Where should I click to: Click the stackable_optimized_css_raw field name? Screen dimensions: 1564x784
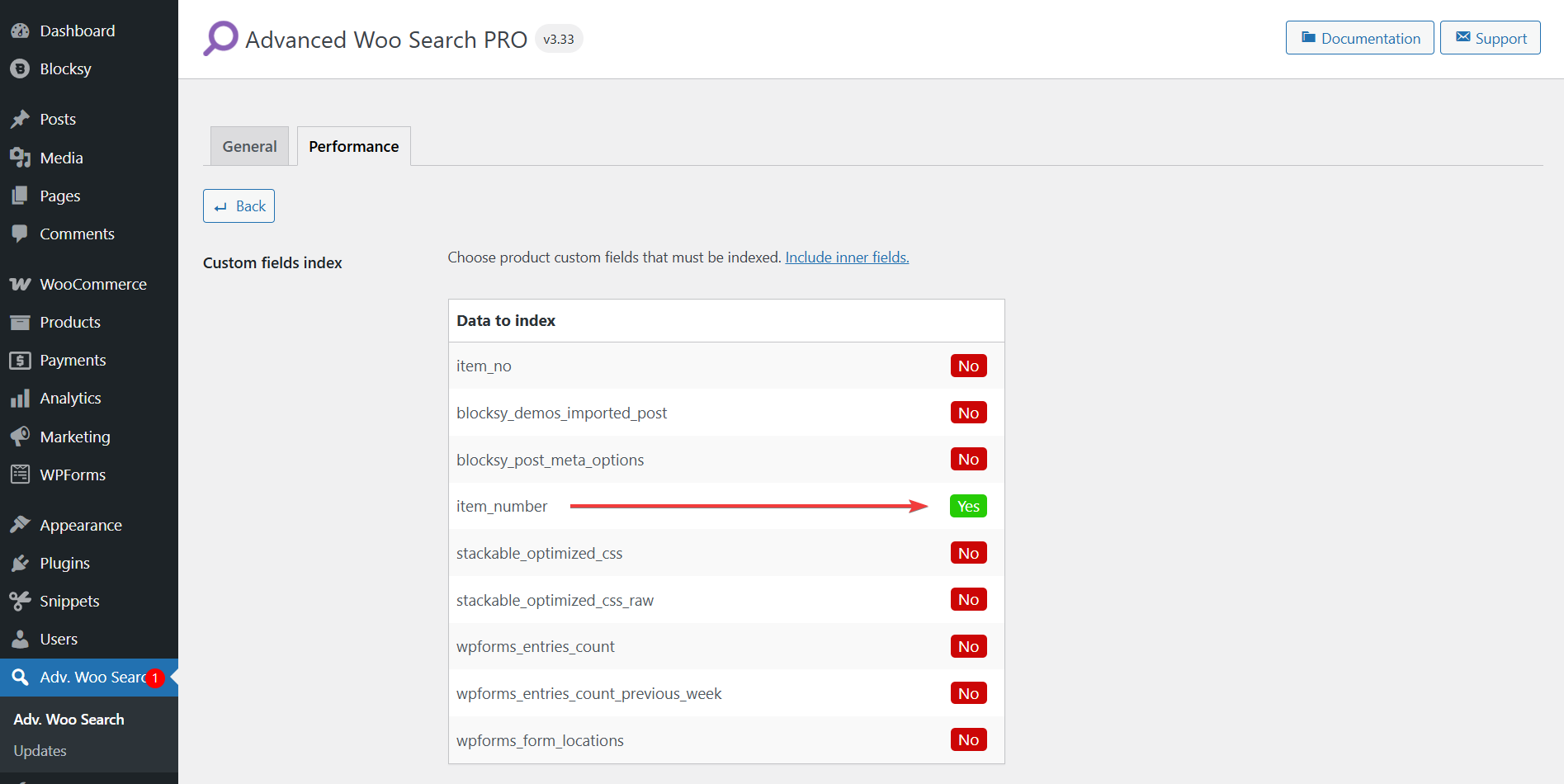click(555, 600)
